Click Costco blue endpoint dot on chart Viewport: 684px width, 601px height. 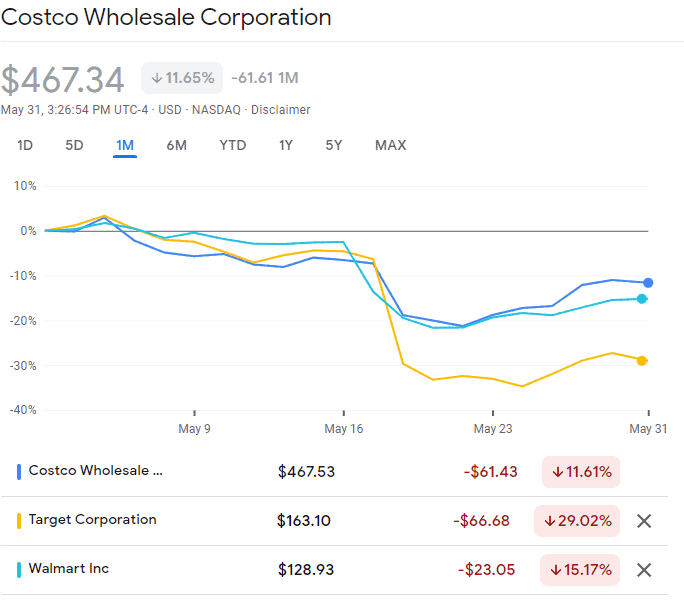[x=648, y=283]
